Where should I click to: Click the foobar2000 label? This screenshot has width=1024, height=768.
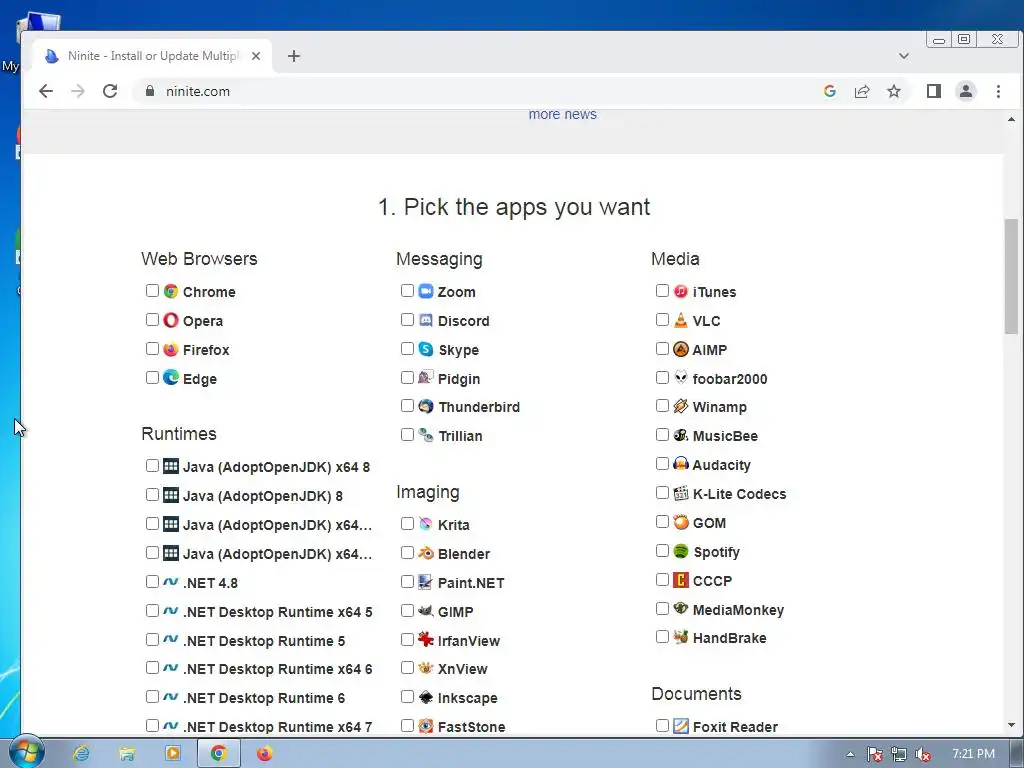pyautogui.click(x=729, y=379)
